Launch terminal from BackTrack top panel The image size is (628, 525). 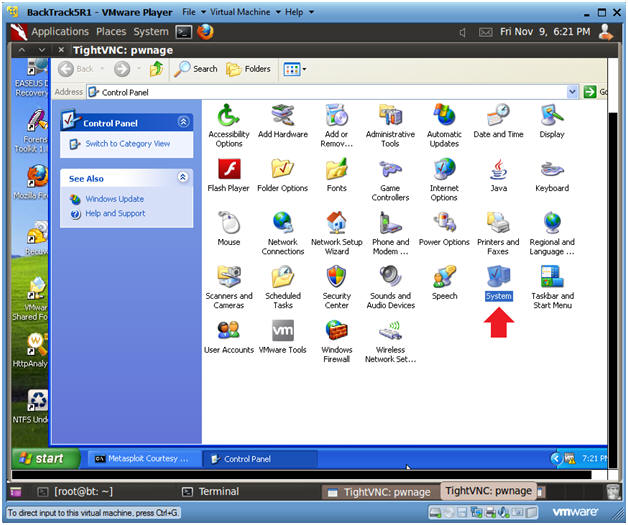(184, 32)
